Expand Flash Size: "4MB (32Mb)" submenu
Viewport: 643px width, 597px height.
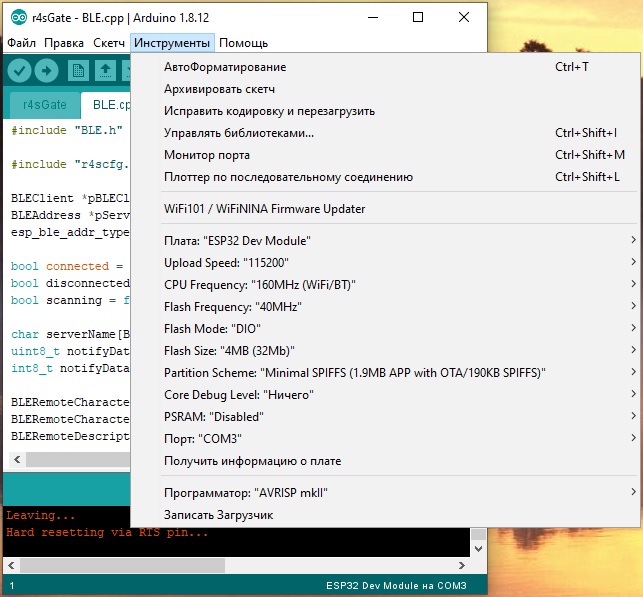(385, 351)
